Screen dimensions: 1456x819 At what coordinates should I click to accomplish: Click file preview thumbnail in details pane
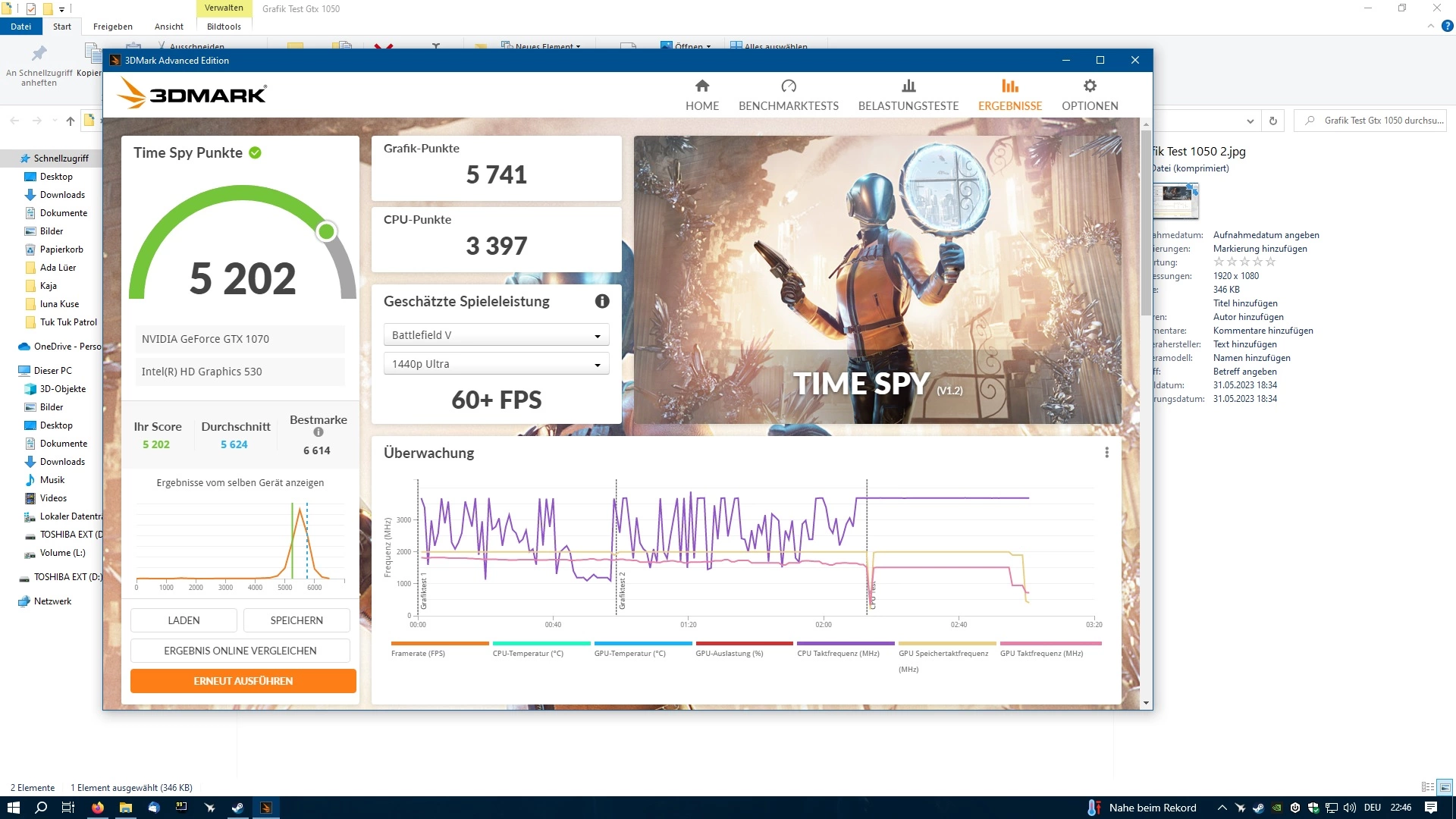click(1175, 200)
